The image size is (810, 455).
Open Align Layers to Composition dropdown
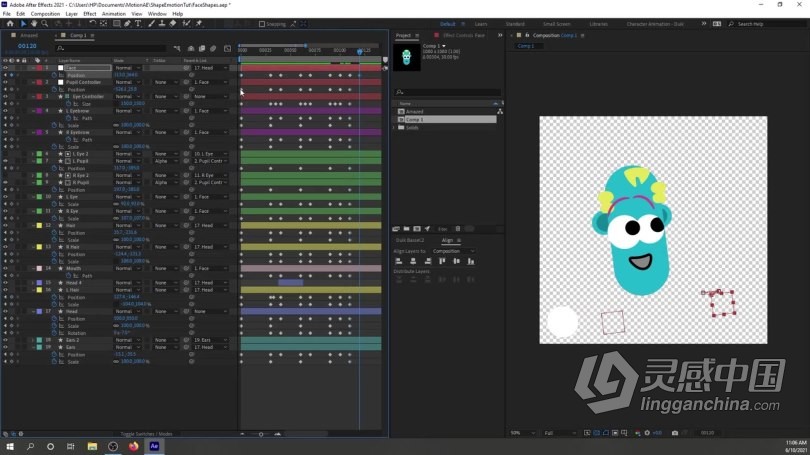(x=454, y=251)
